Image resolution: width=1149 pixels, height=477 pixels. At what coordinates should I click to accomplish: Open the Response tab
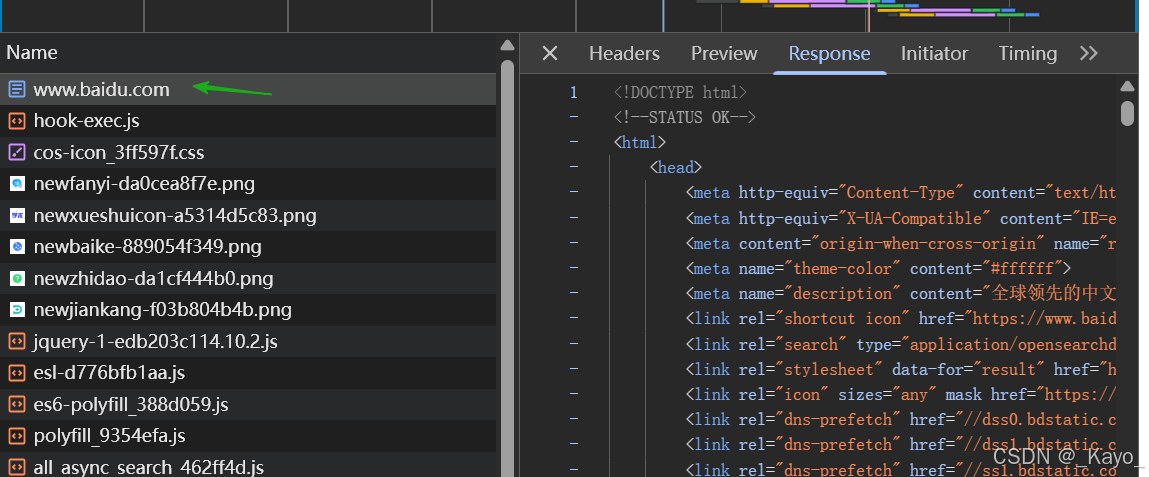click(x=830, y=53)
